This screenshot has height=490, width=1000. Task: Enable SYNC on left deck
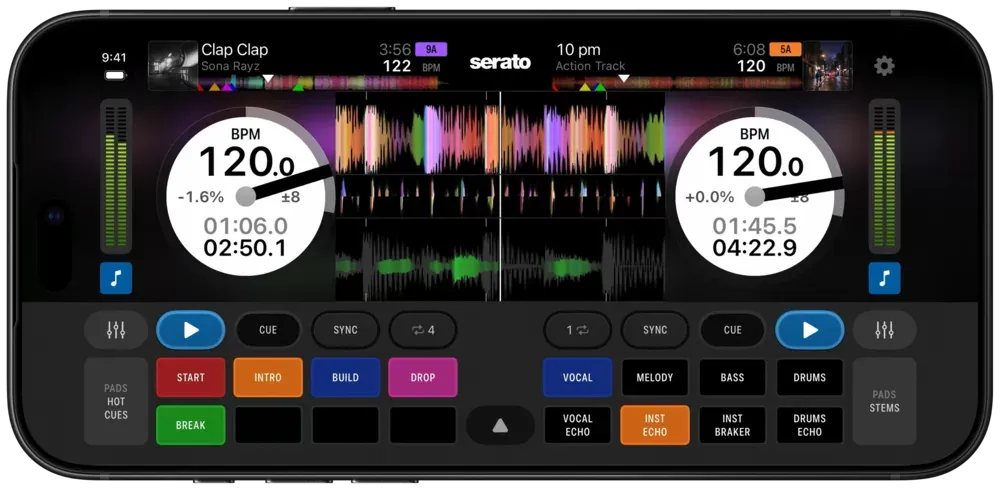[346, 330]
